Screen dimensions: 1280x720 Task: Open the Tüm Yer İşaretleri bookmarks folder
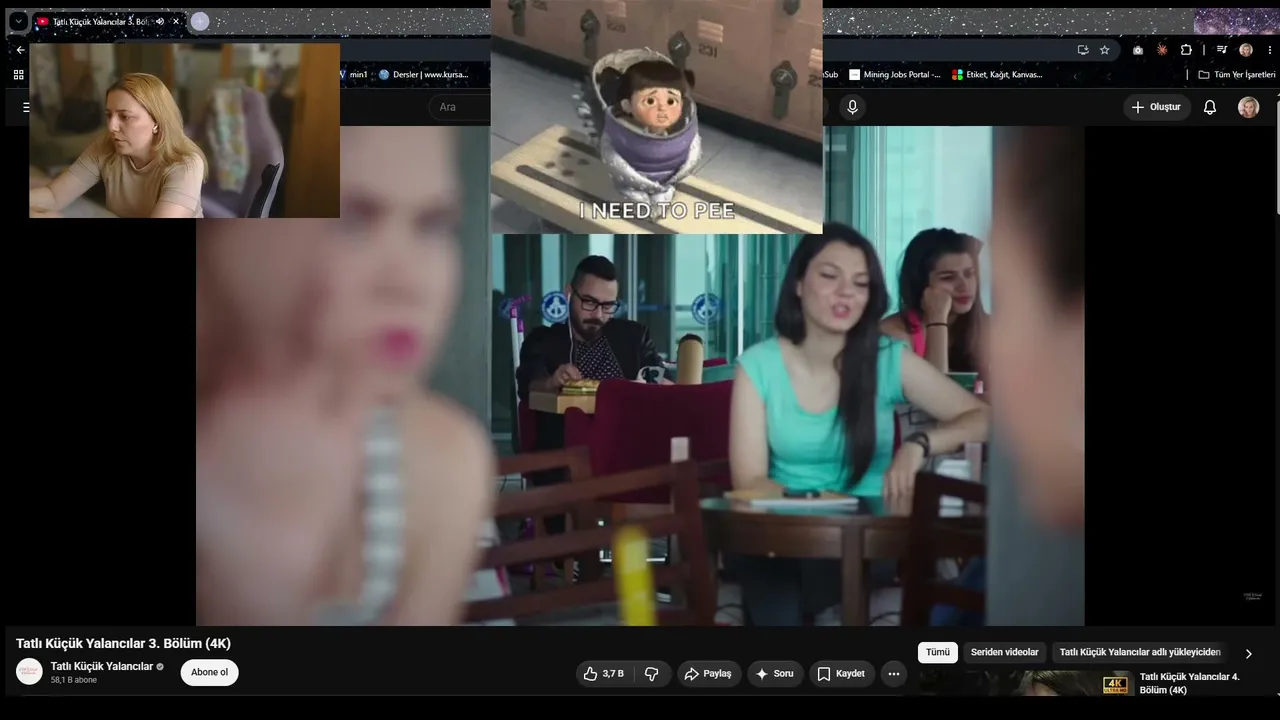point(1237,75)
